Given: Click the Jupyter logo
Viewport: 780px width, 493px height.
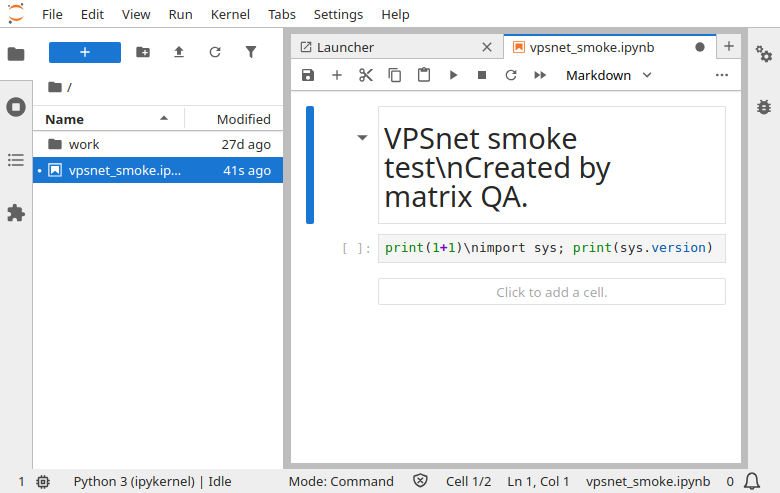Looking at the screenshot, I should [16, 14].
